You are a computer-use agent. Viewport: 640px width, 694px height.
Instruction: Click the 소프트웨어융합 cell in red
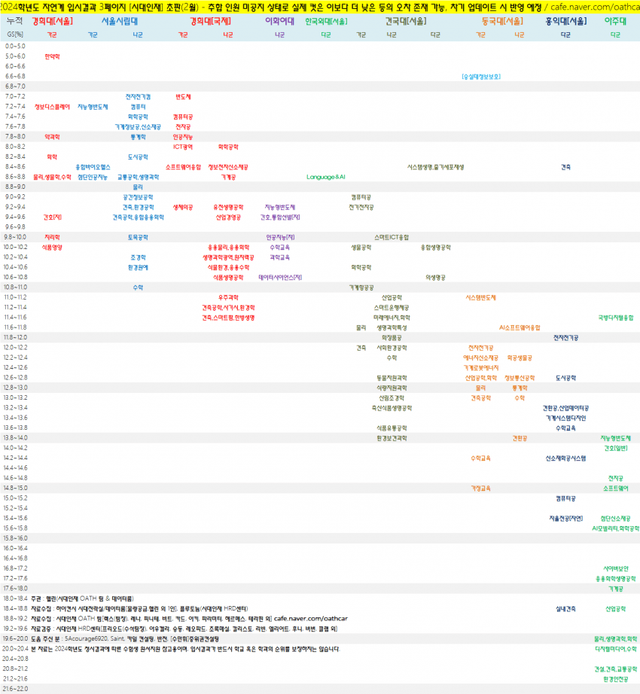(x=183, y=166)
